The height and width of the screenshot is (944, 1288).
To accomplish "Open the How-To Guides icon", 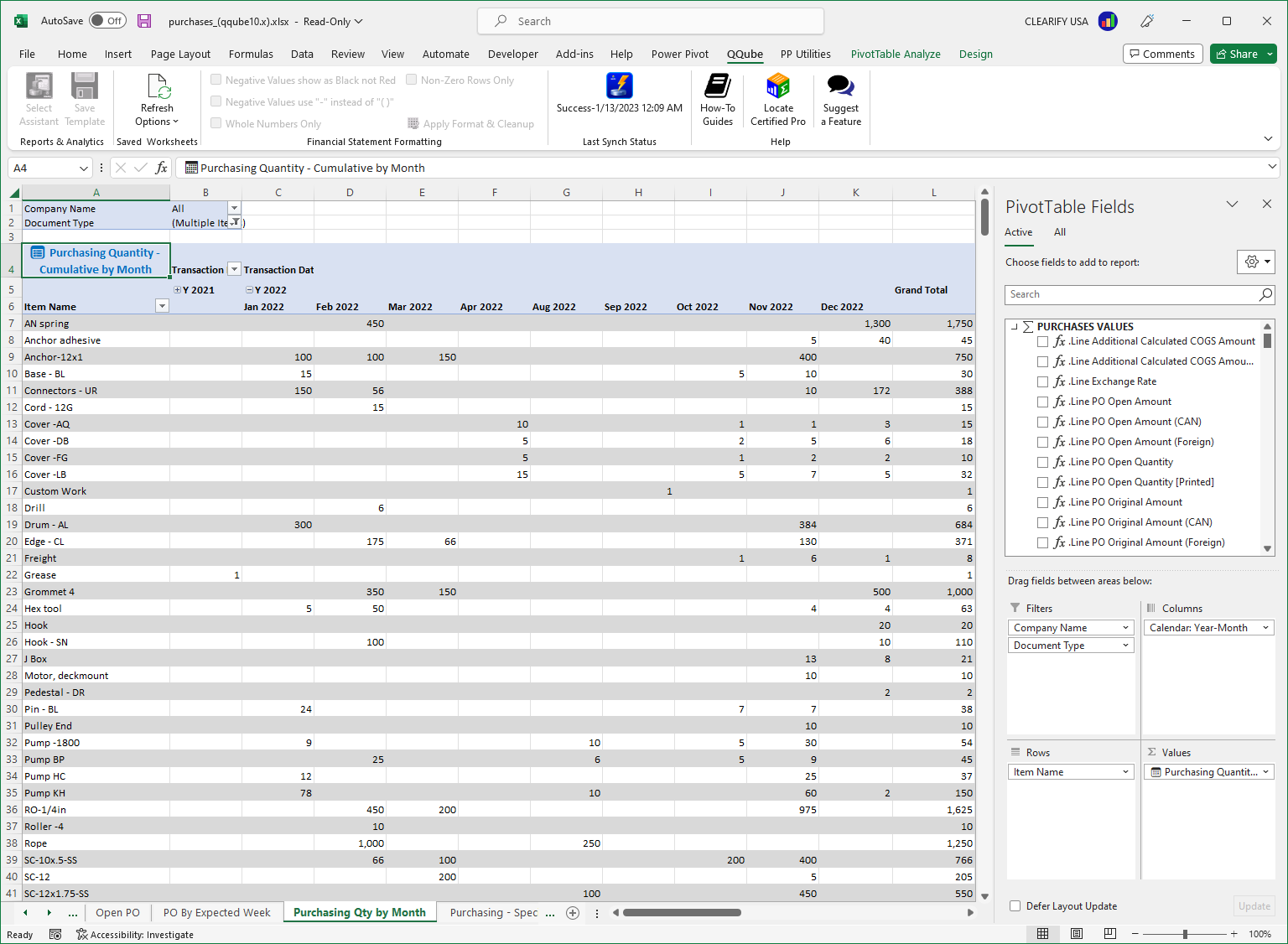I will click(x=718, y=86).
